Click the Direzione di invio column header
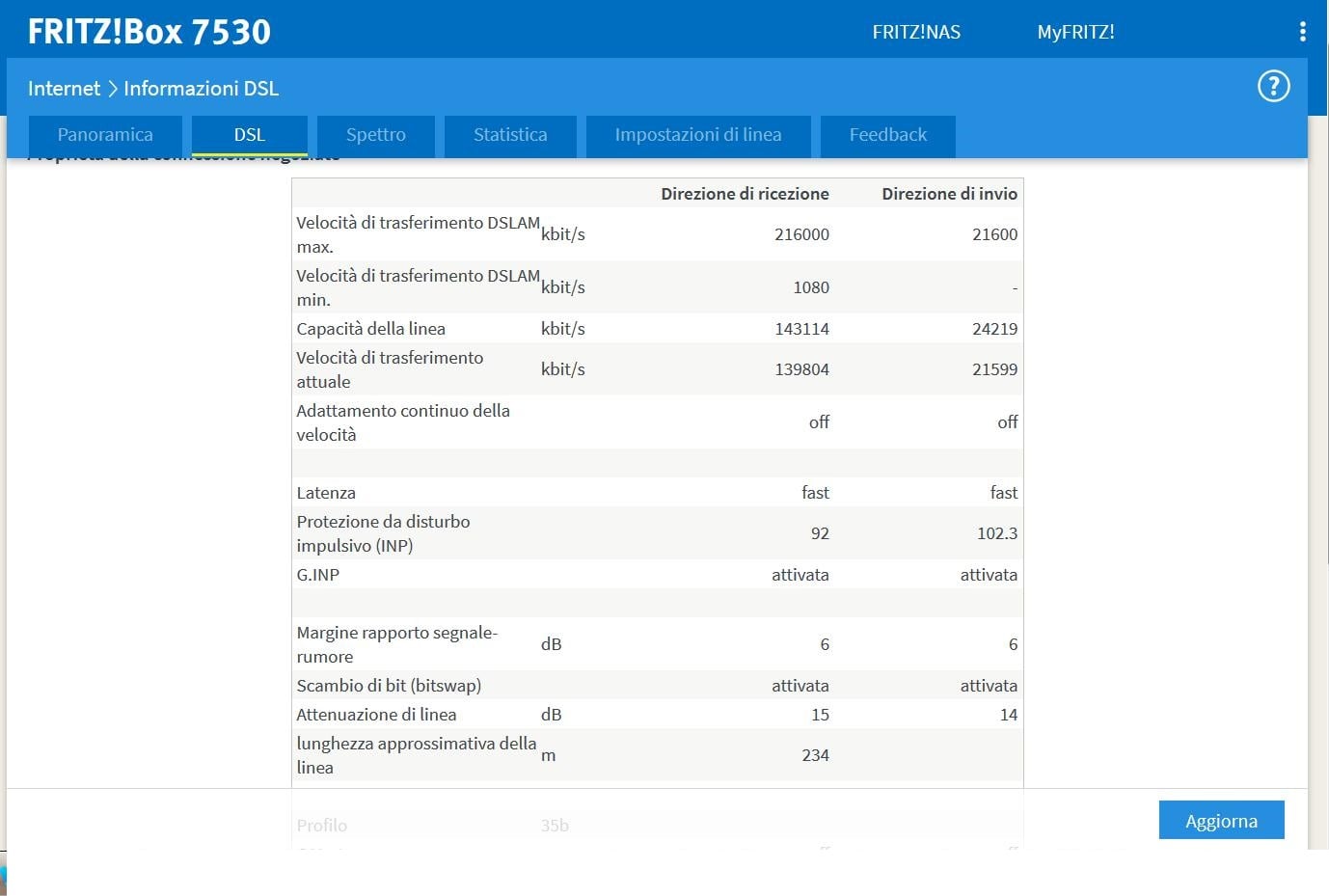Screen dimensions: 1329x896 tap(949, 194)
